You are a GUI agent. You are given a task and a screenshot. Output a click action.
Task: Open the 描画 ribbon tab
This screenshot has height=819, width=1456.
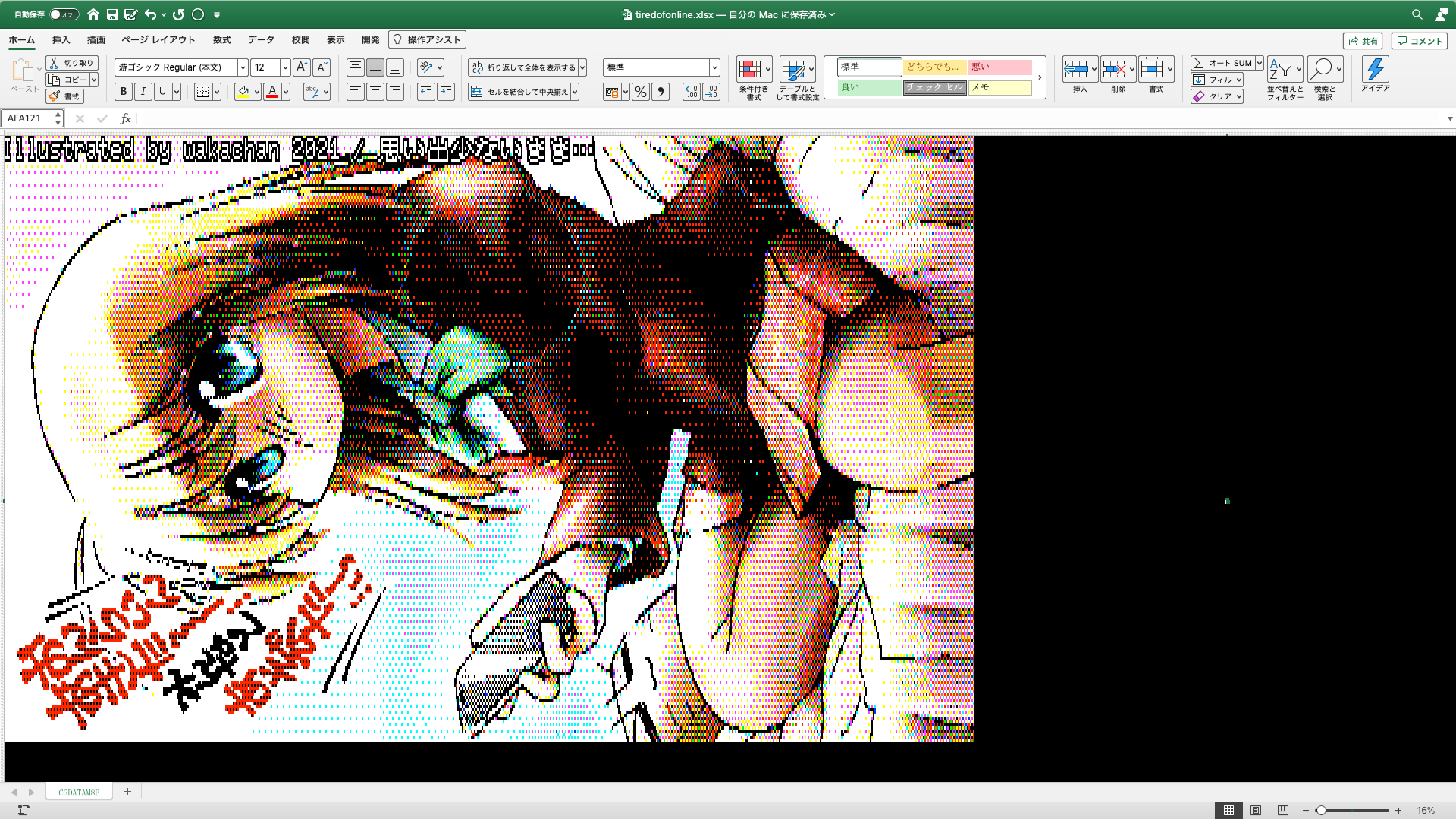(96, 40)
